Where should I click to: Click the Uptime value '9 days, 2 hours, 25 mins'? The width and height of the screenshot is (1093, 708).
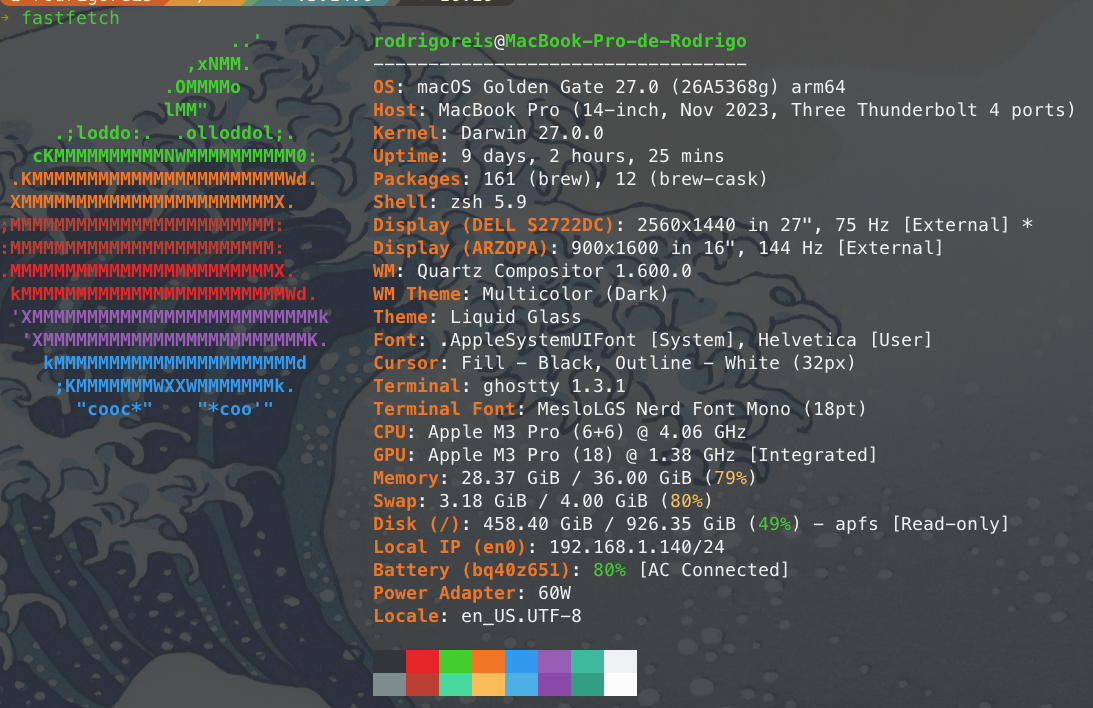point(593,156)
